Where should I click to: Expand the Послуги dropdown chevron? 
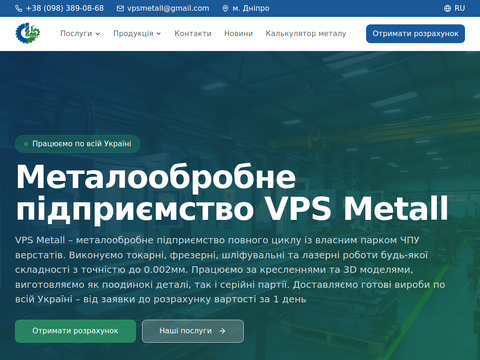tap(97, 34)
